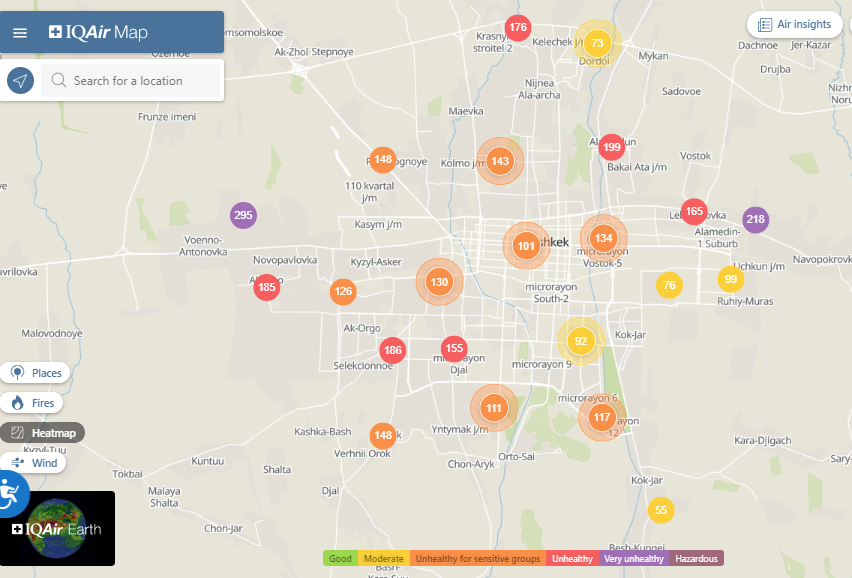Disable the Heatmap layer
The height and width of the screenshot is (578, 852).
pyautogui.click(x=43, y=433)
